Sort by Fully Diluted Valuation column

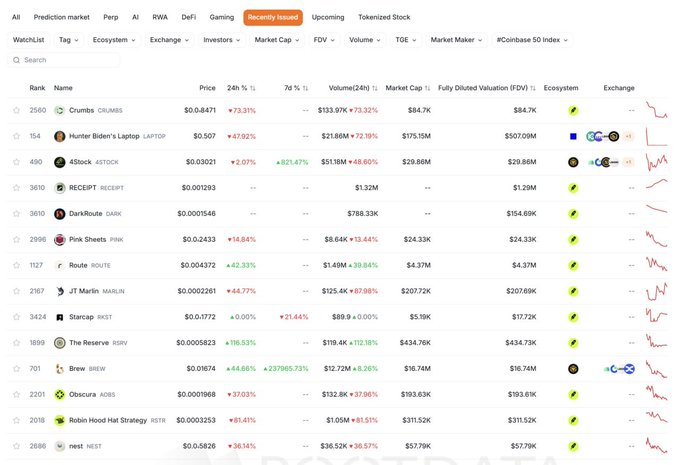coord(487,88)
